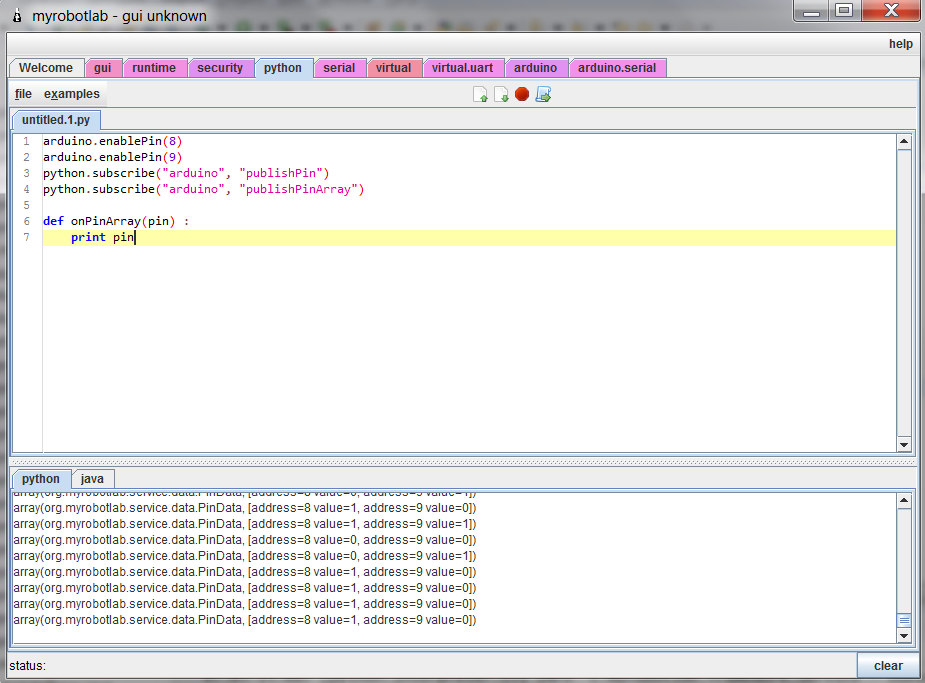Stop the running script with the red icon
Image resolution: width=925 pixels, height=683 pixels.
tap(522, 94)
